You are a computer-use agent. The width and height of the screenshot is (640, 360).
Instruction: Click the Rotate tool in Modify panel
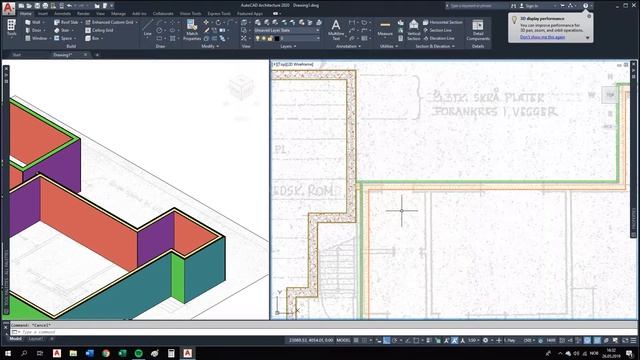(218, 22)
